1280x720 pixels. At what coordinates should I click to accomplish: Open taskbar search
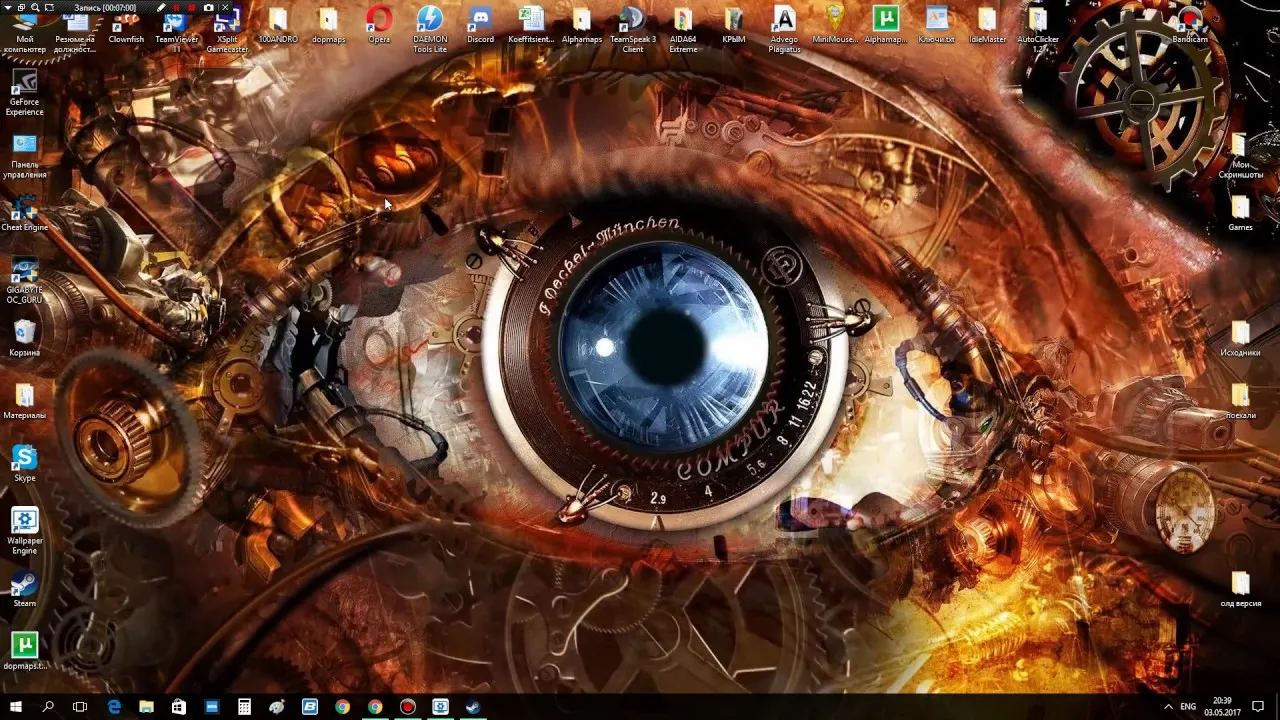click(48, 707)
